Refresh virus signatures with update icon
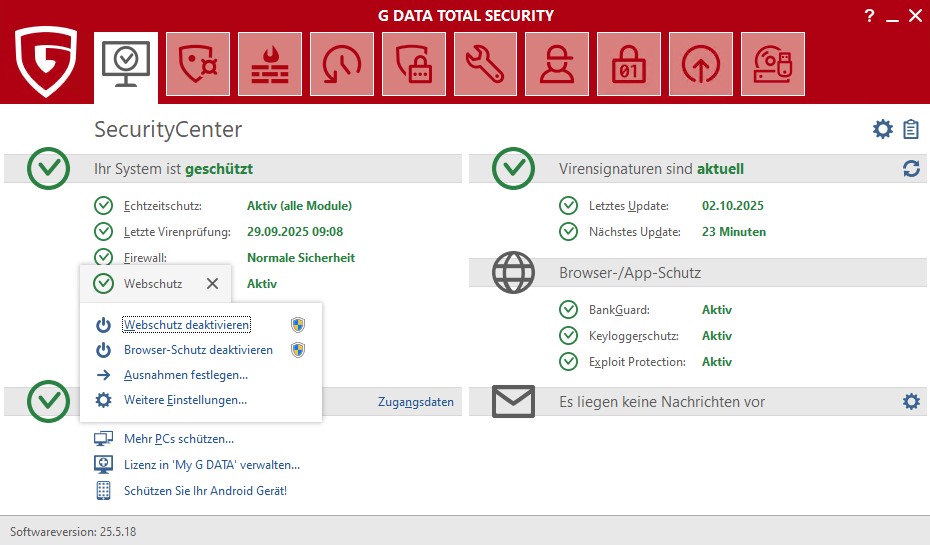 coord(910,169)
